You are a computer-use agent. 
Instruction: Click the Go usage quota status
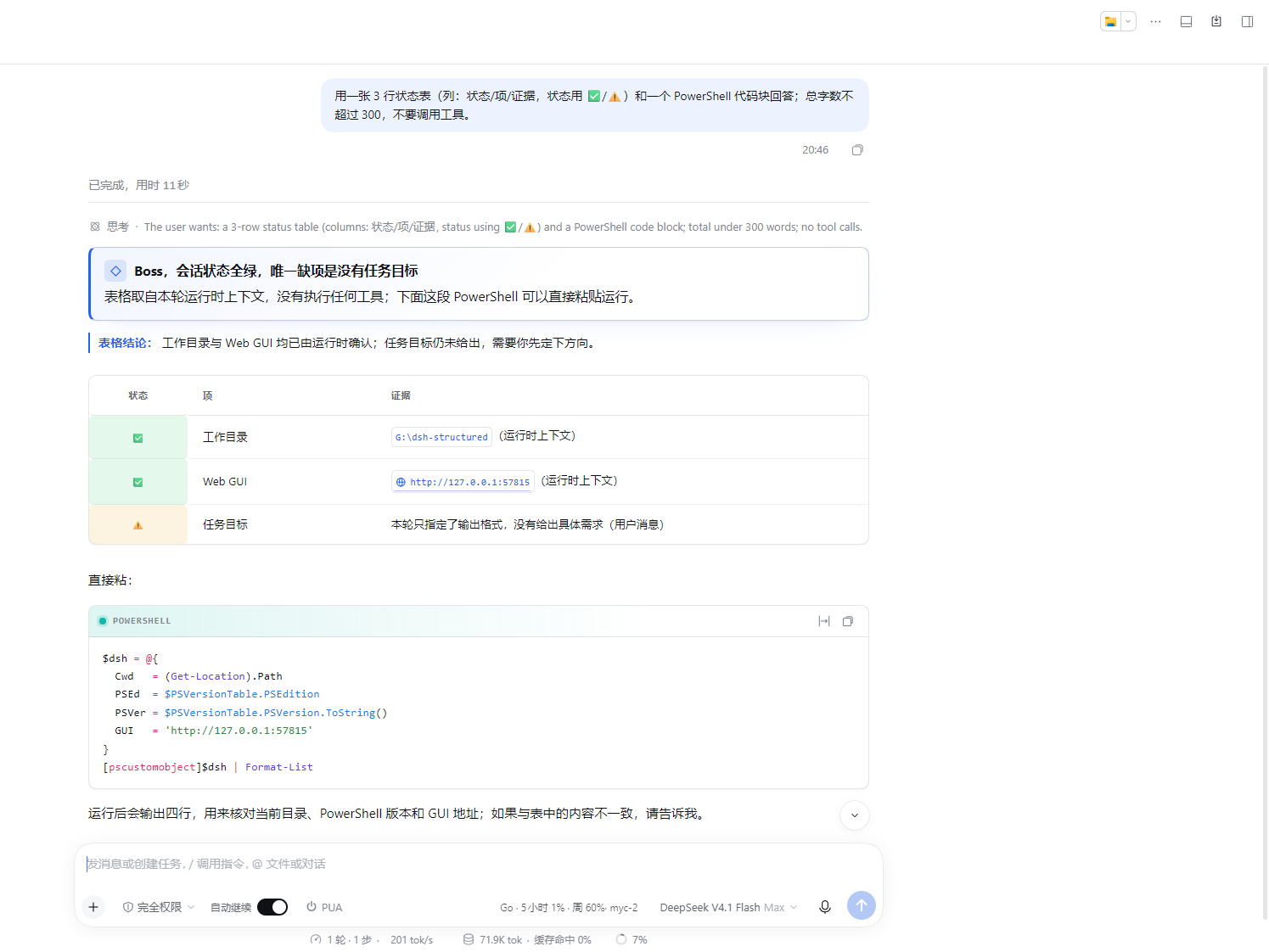click(569, 907)
